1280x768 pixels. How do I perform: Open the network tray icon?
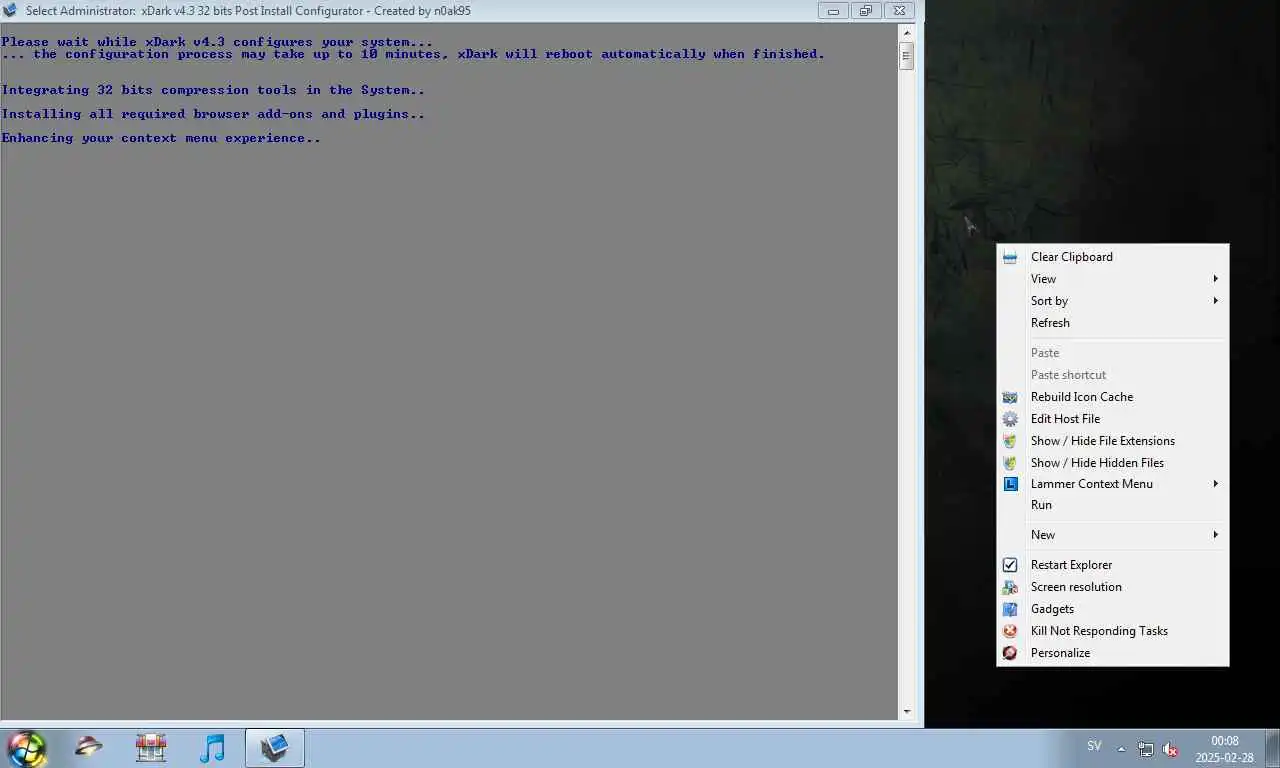point(1146,749)
